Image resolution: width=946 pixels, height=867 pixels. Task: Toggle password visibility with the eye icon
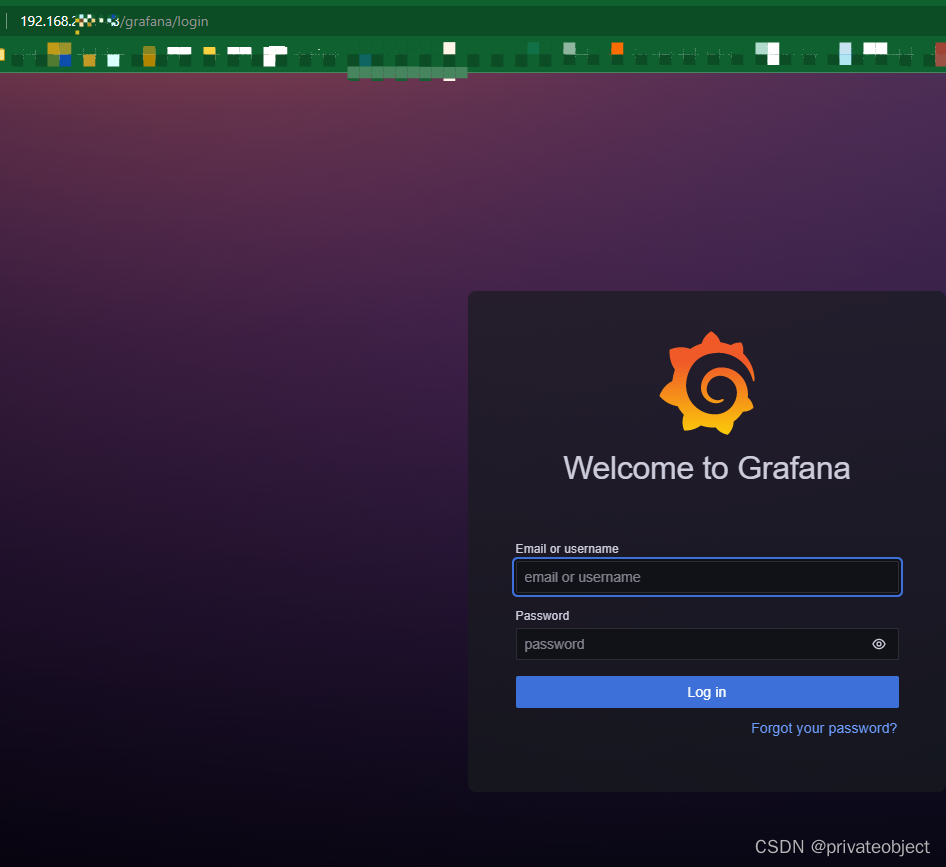pyautogui.click(x=879, y=644)
